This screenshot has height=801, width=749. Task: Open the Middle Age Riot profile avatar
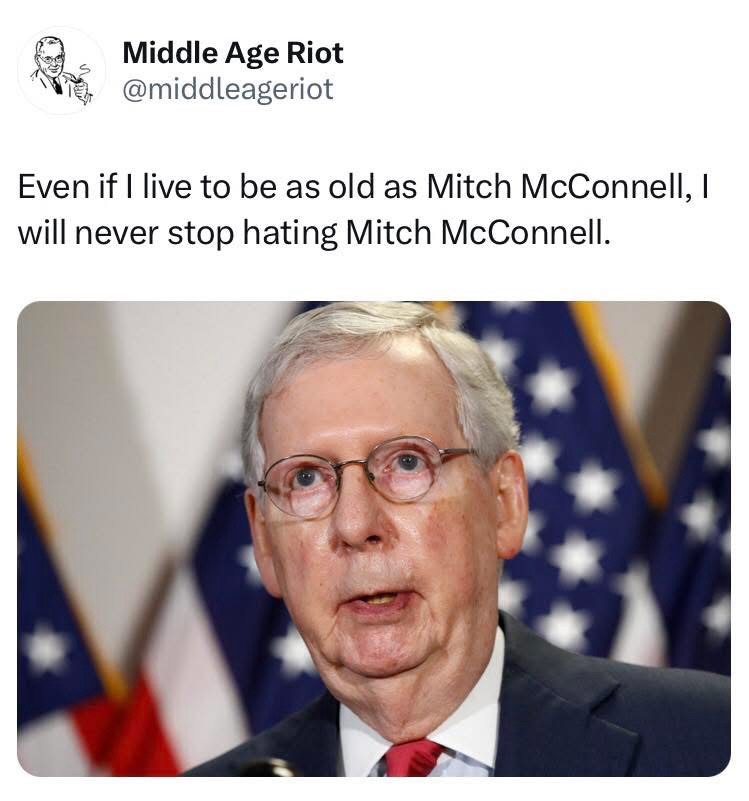[61, 70]
